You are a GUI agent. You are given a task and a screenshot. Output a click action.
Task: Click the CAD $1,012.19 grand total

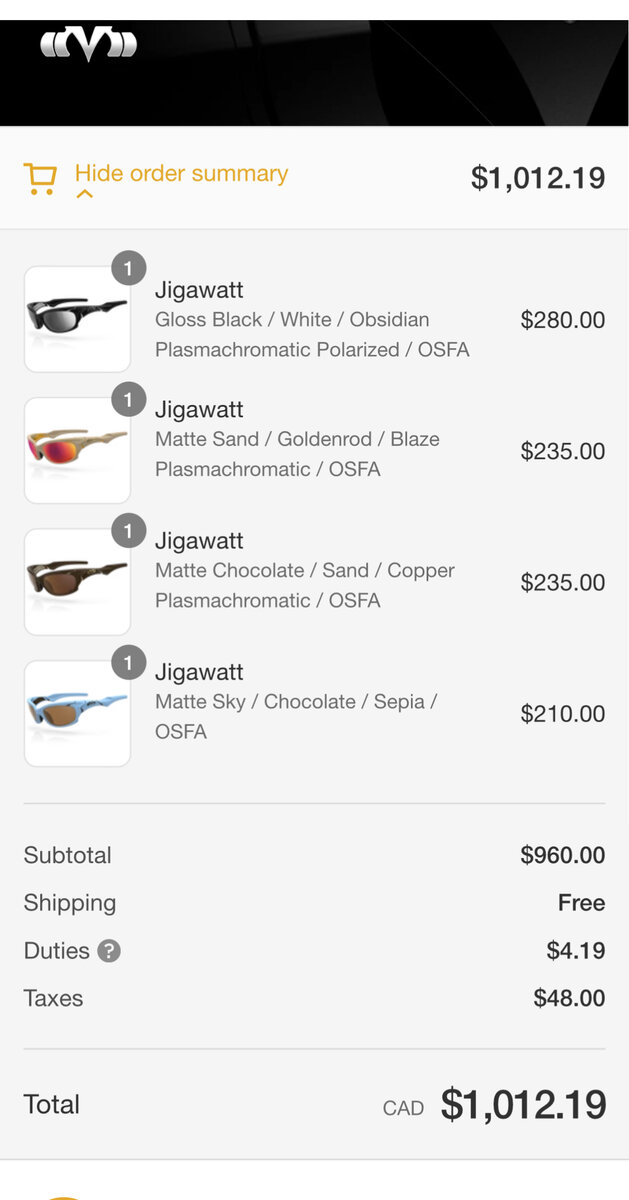522,1105
